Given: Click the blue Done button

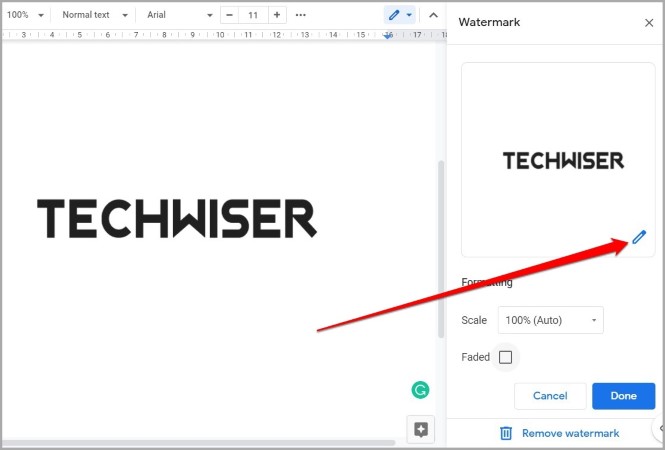Looking at the screenshot, I should [623, 396].
